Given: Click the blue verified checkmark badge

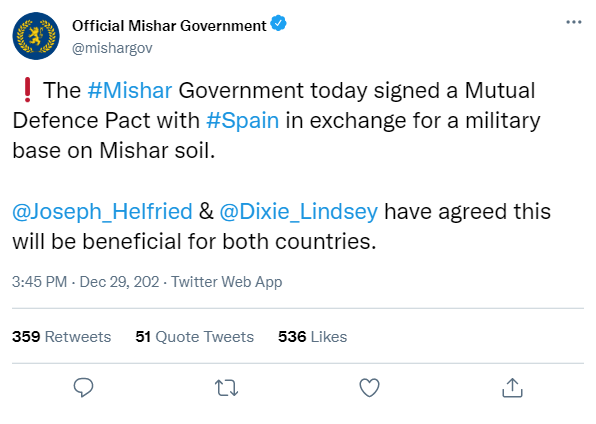Looking at the screenshot, I should coord(278,24).
